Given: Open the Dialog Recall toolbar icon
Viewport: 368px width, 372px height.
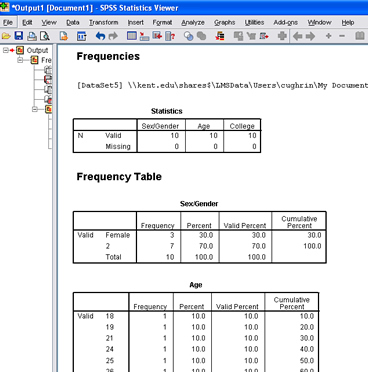Looking at the screenshot, I should (x=82, y=36).
